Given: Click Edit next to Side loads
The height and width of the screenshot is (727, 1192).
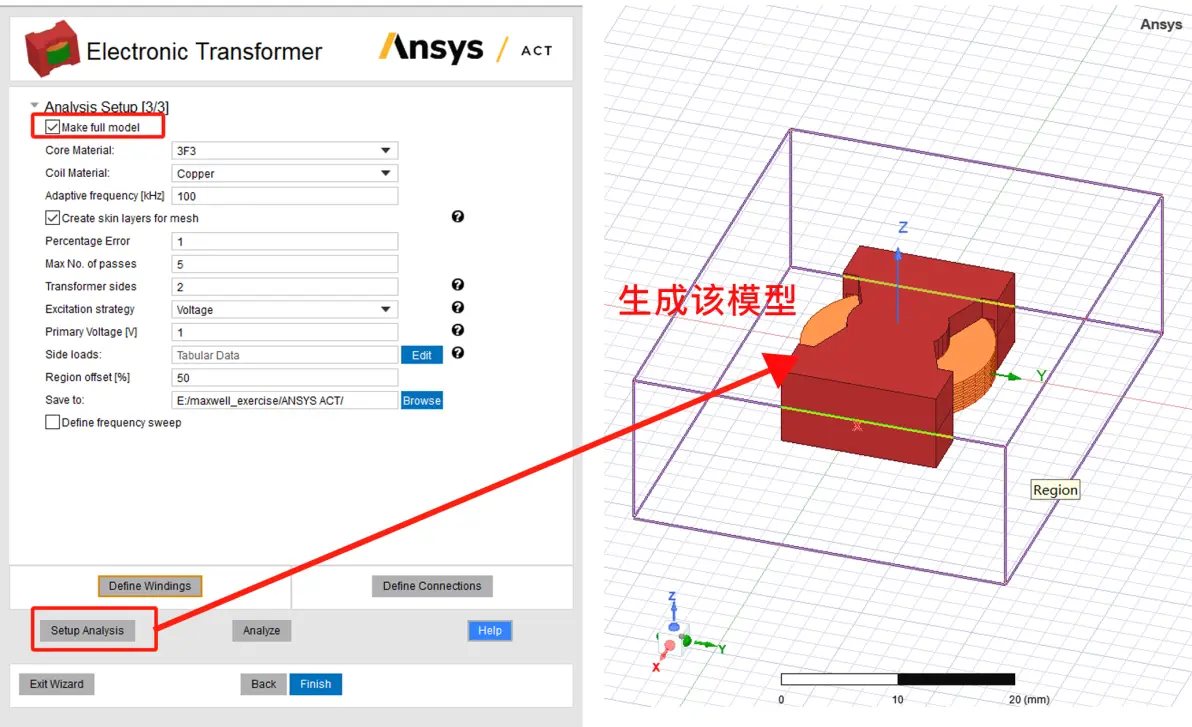Looking at the screenshot, I should pyautogui.click(x=422, y=355).
